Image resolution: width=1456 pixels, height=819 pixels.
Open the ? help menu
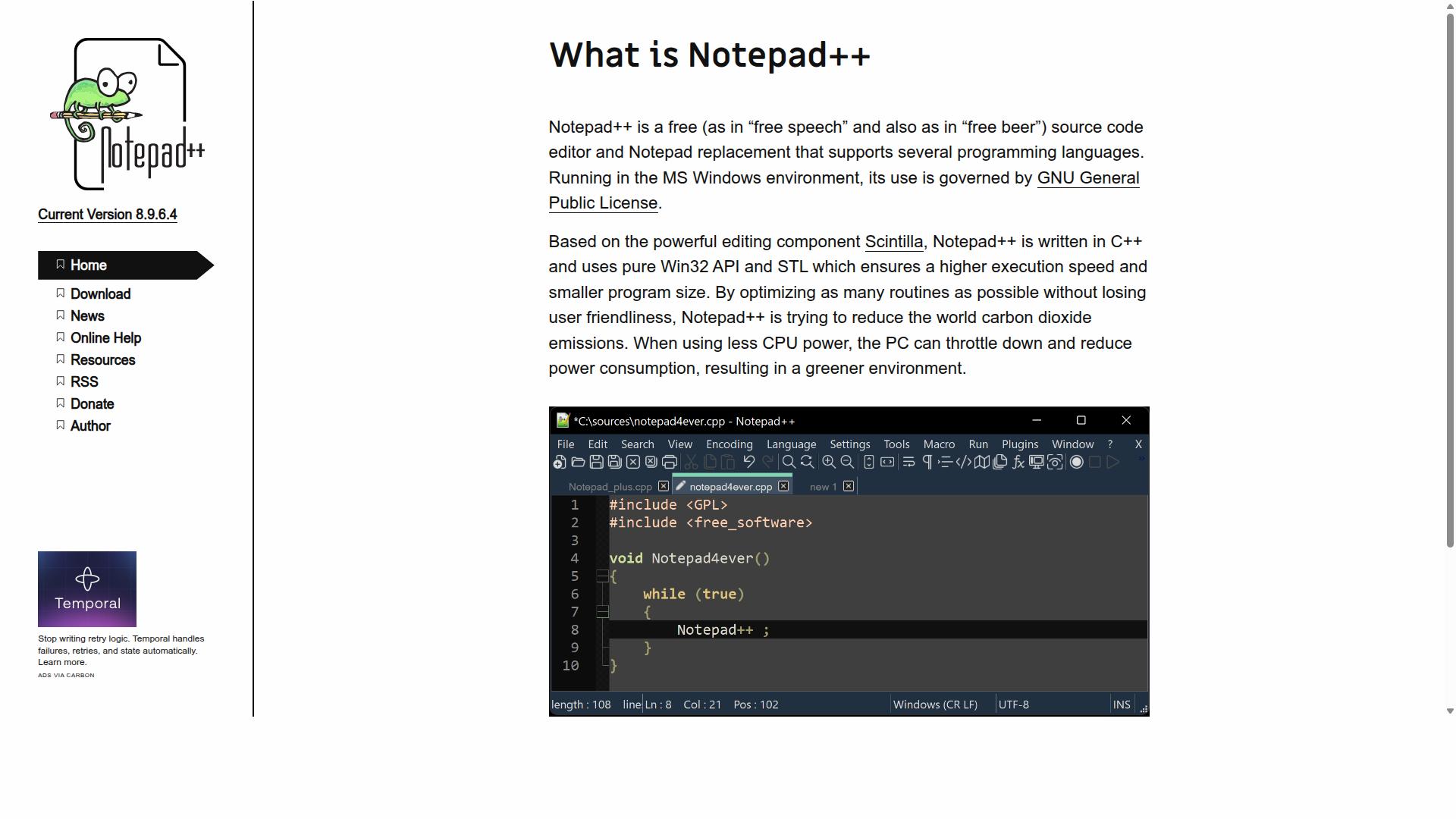(1110, 444)
